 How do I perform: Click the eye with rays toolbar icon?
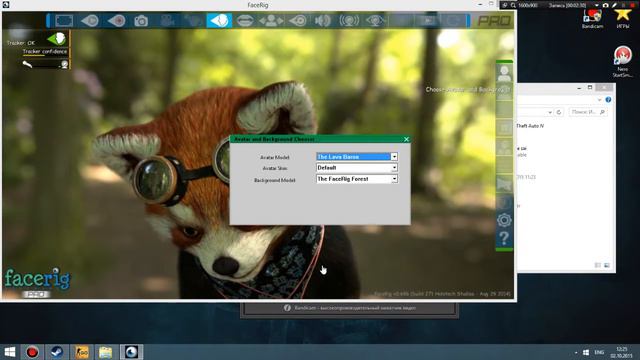375,20
